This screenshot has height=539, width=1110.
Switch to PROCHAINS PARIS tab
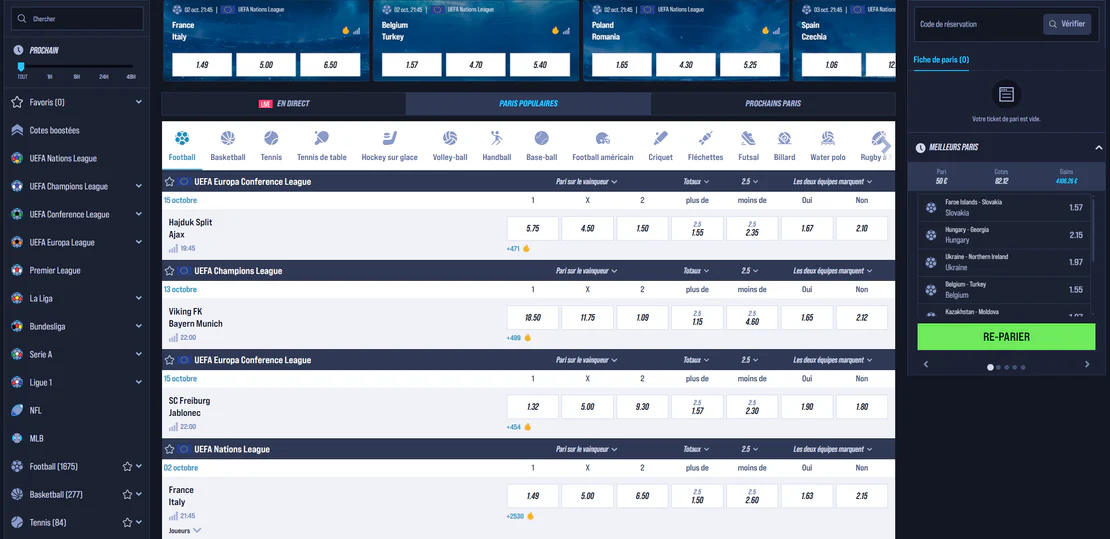pos(773,103)
